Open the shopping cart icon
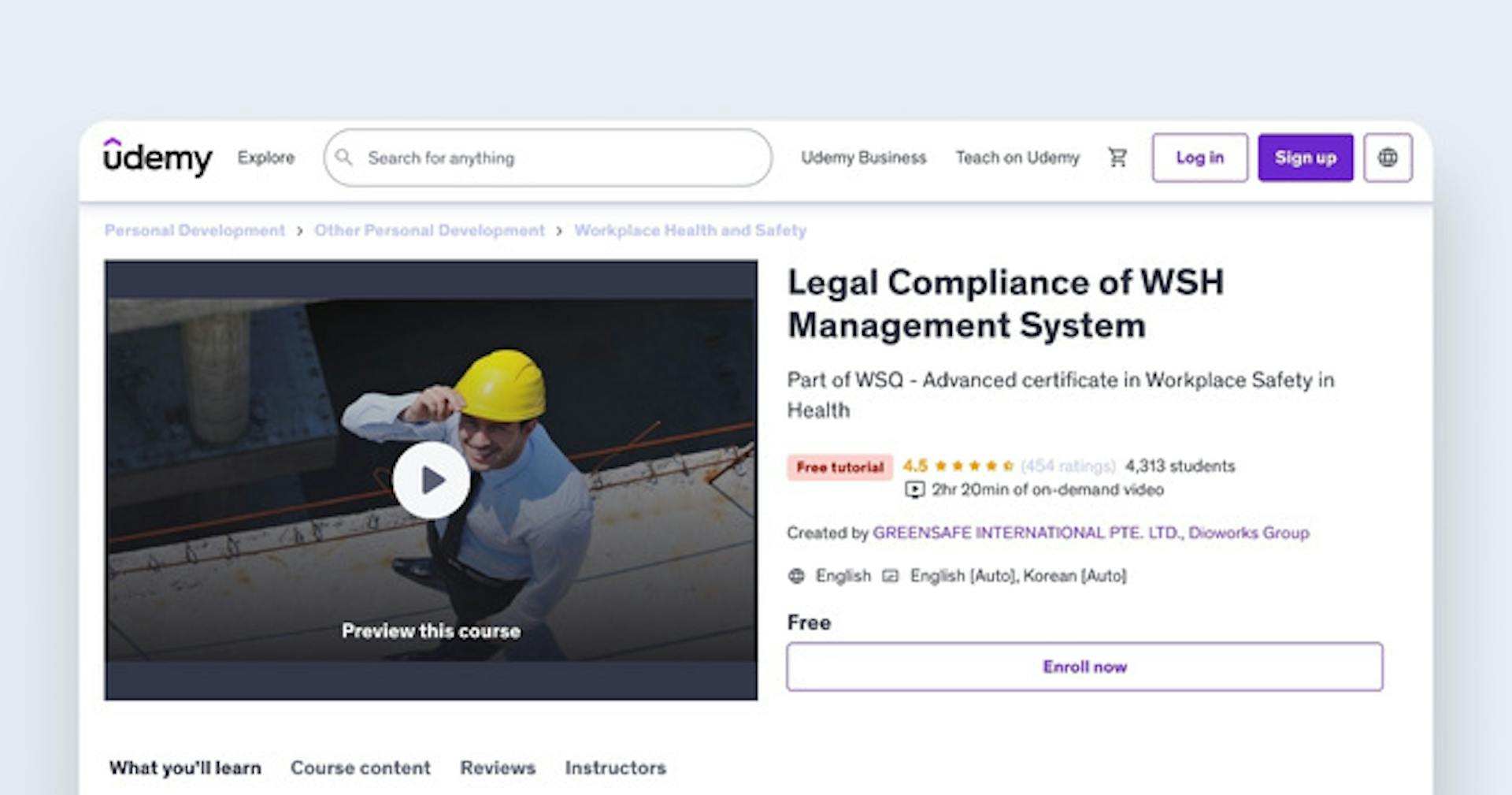The height and width of the screenshot is (795, 1512). pyautogui.click(x=1117, y=158)
